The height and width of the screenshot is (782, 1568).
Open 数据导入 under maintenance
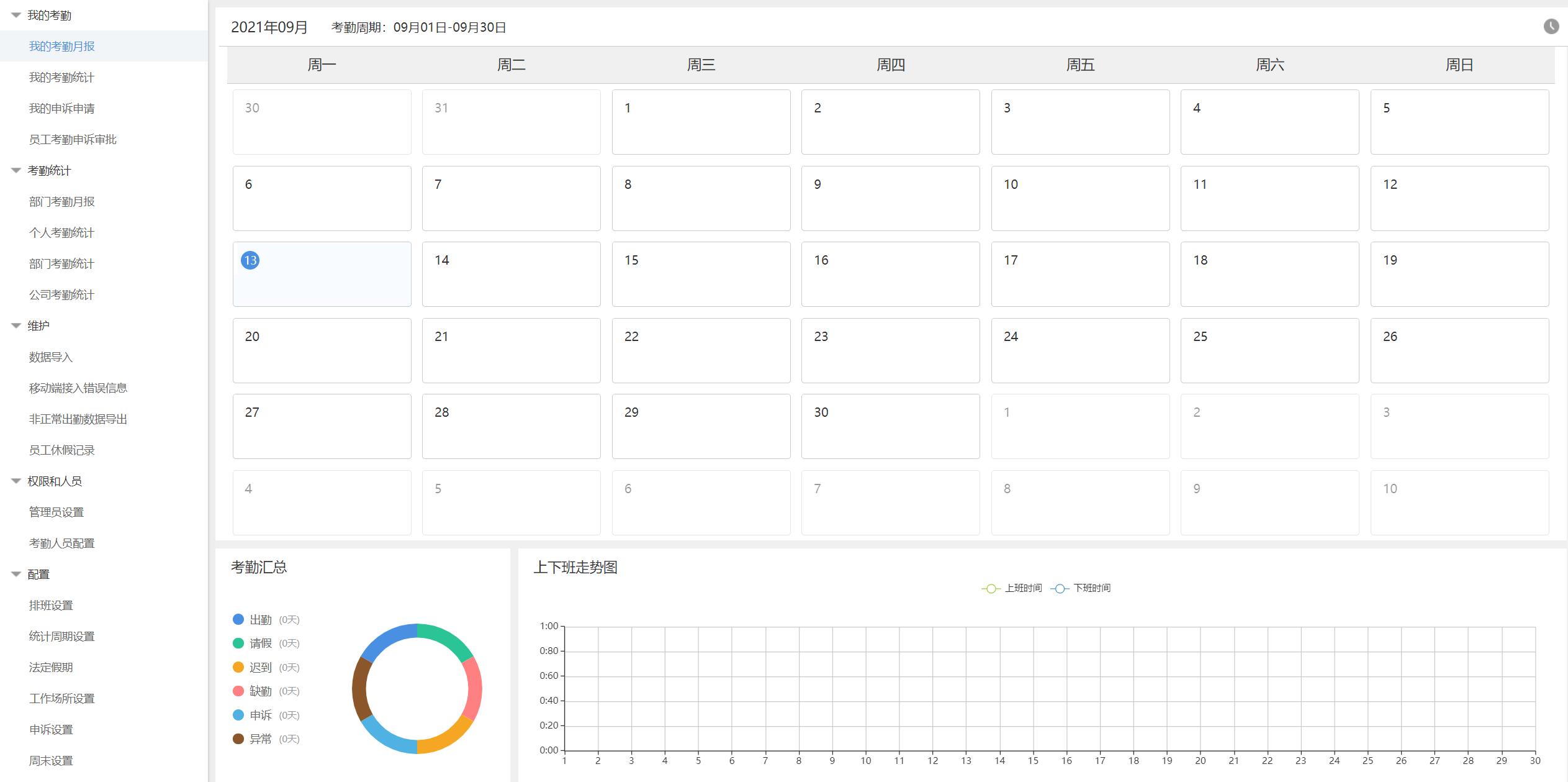(51, 357)
